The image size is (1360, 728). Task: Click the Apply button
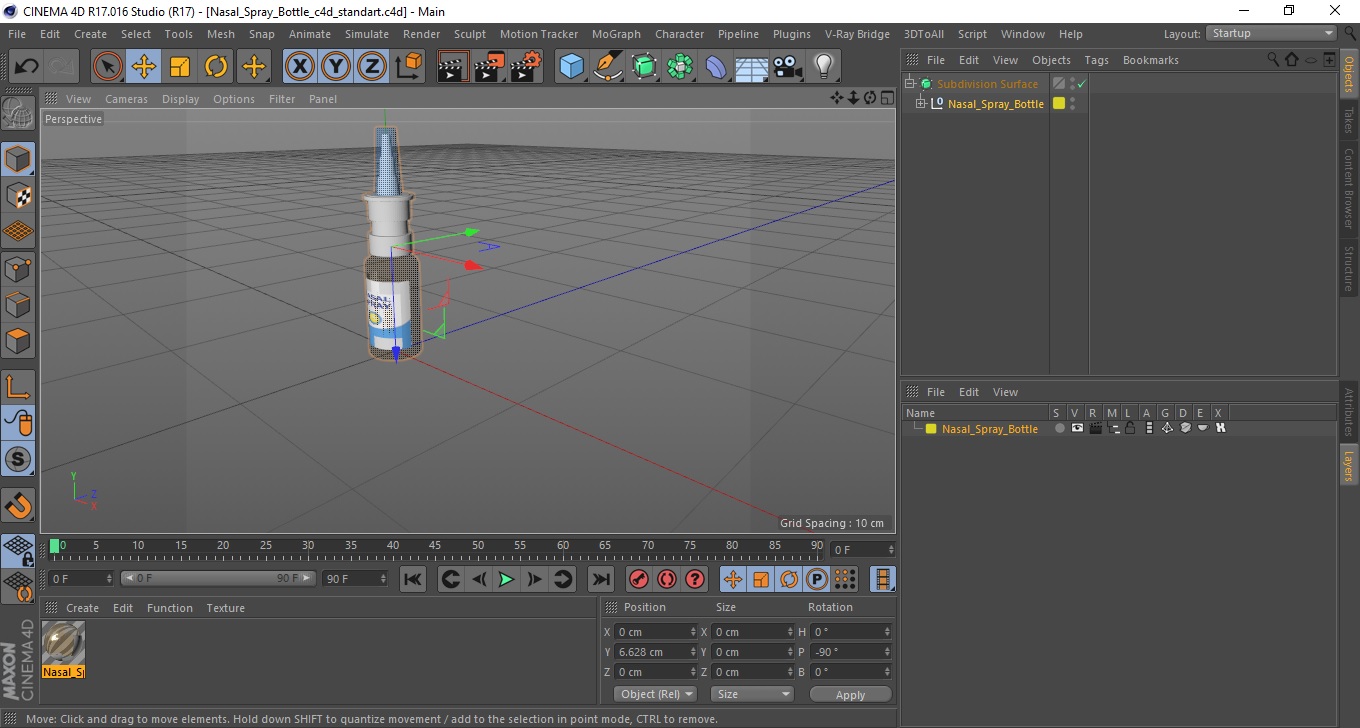[850, 694]
